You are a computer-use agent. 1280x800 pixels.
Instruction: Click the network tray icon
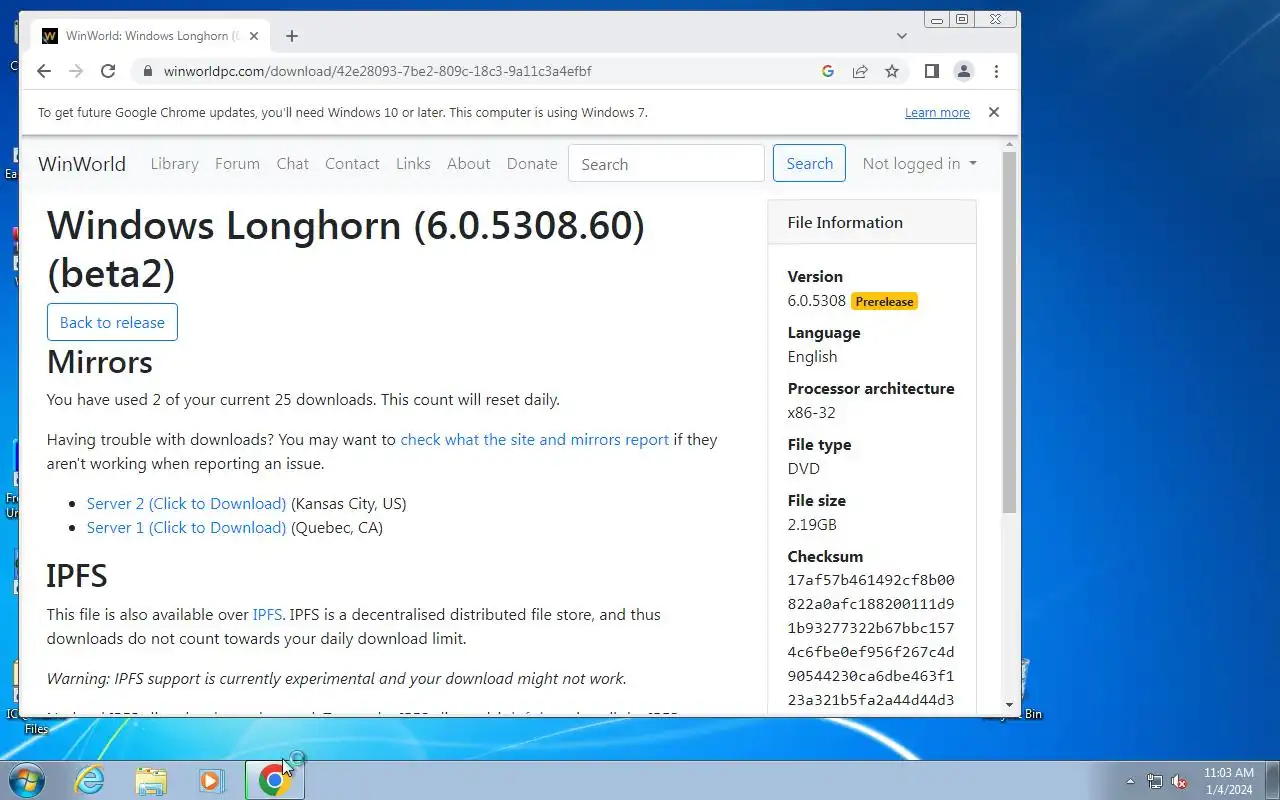(x=1155, y=781)
